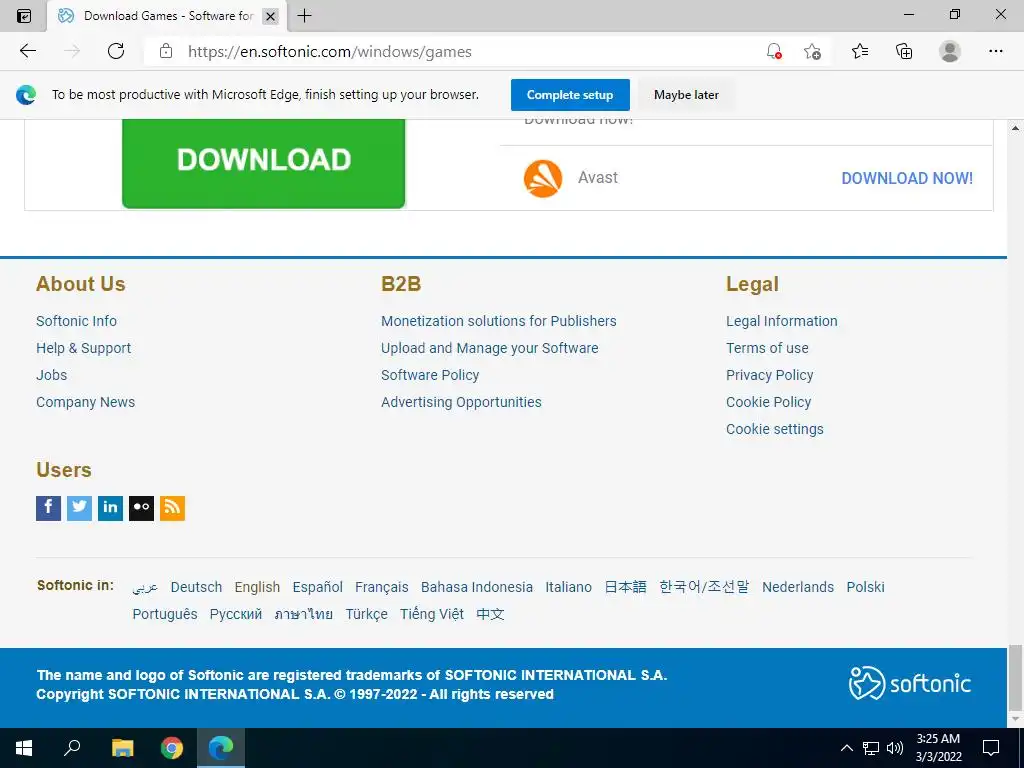Open Softonic Flickr icon

pyautogui.click(x=141, y=508)
